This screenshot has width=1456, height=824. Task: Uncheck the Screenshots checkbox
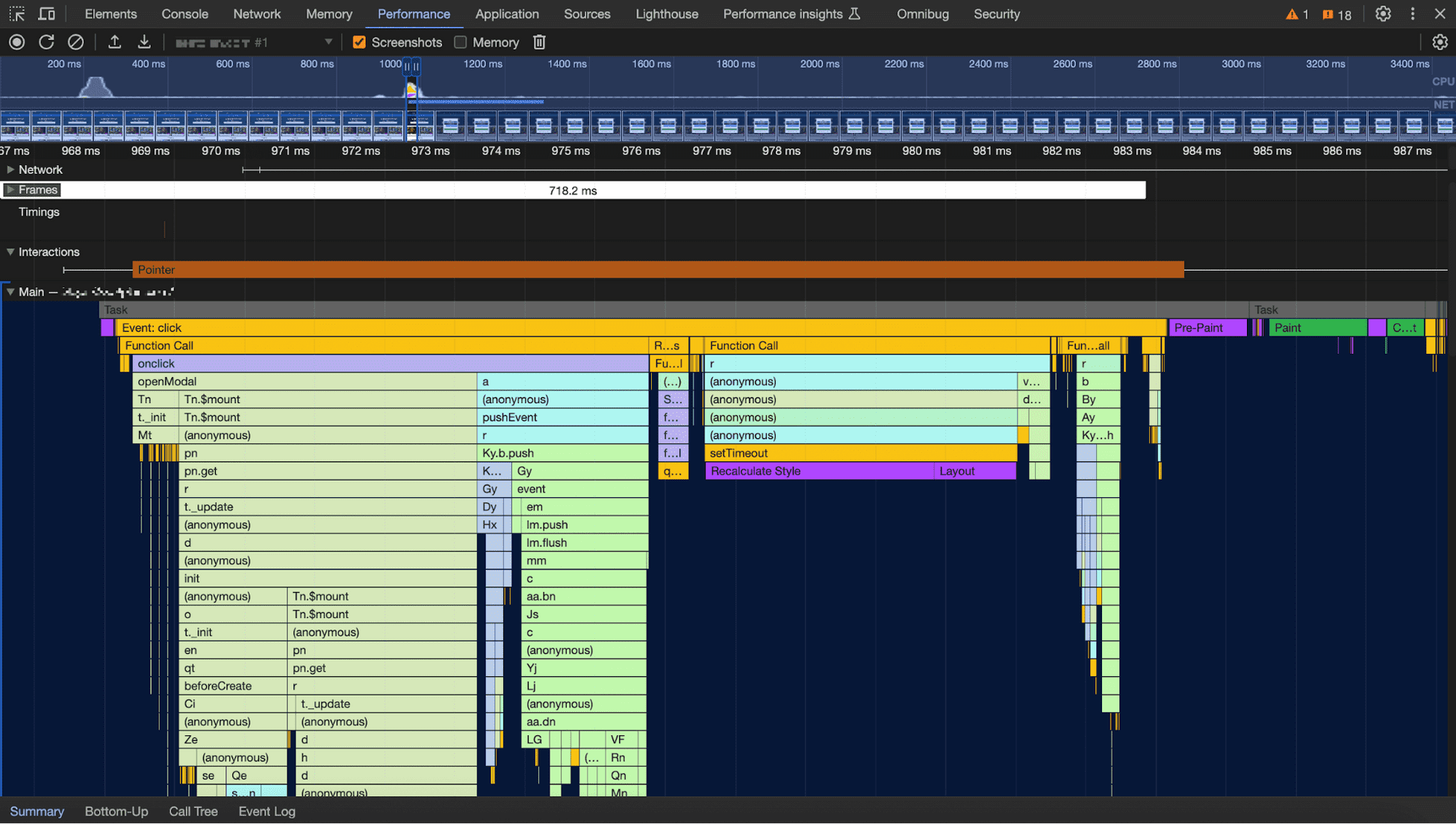(359, 43)
